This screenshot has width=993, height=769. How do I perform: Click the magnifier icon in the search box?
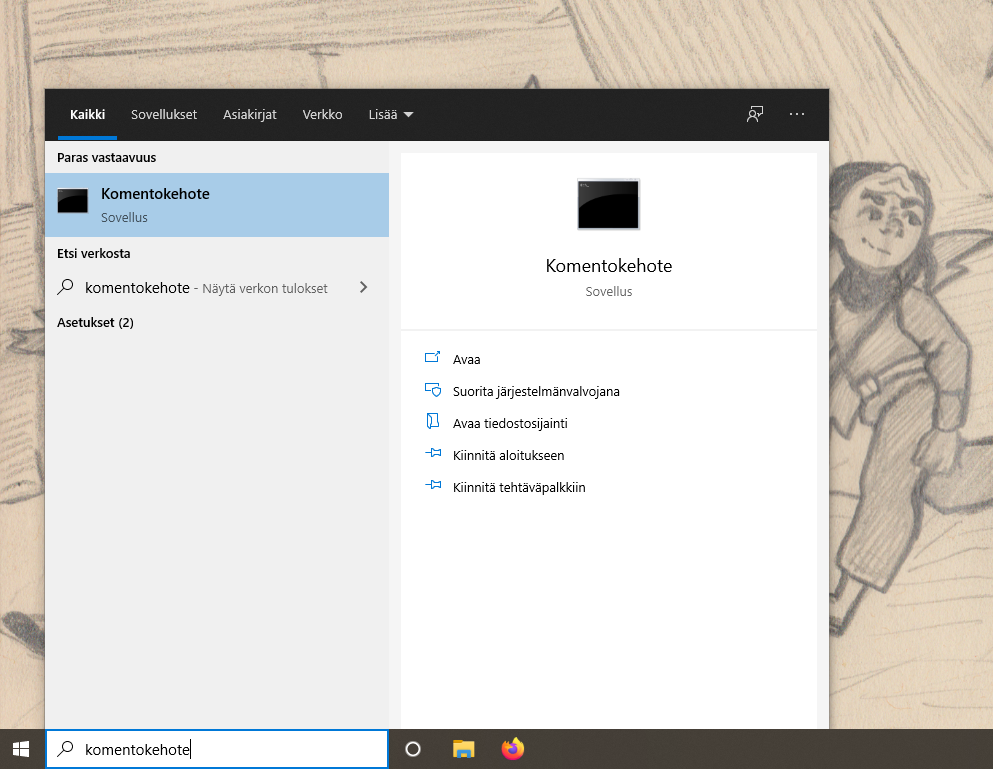click(x=65, y=749)
